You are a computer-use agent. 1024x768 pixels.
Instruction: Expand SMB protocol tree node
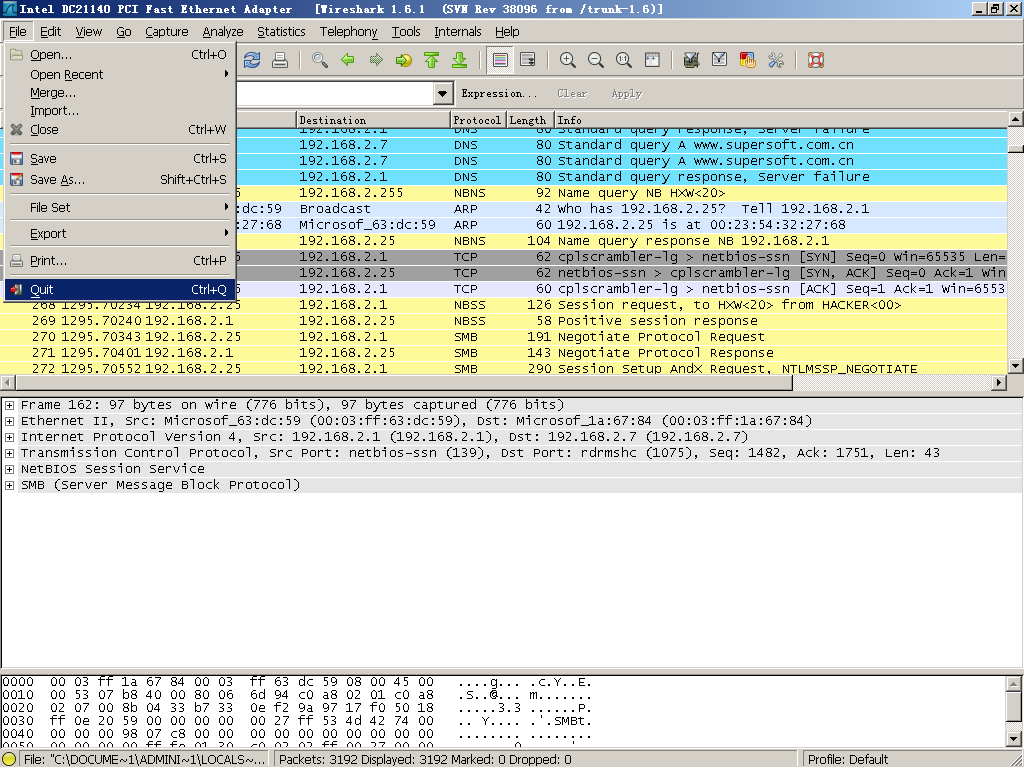tap(9, 485)
